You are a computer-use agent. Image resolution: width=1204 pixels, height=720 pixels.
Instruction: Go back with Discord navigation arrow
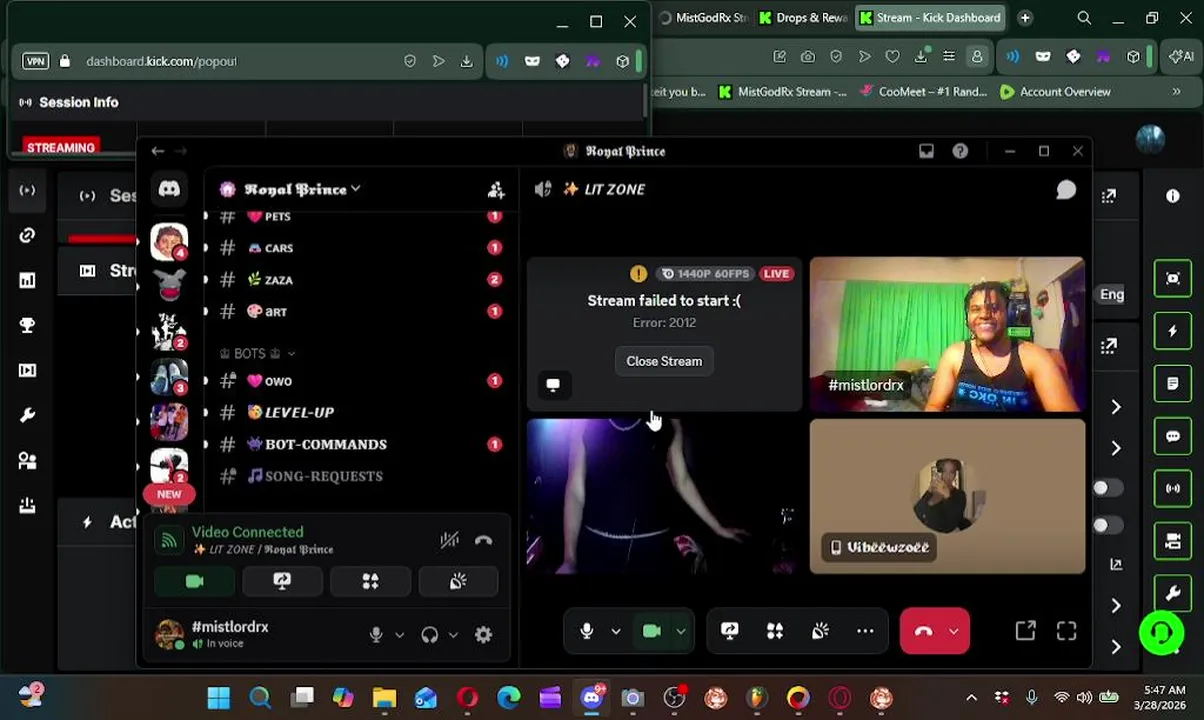click(x=157, y=151)
